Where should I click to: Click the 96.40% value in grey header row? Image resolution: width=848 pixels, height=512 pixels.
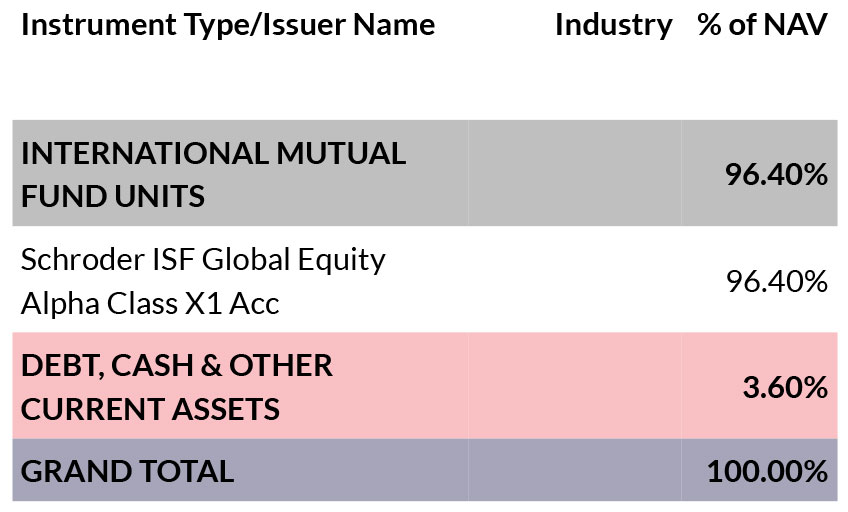coord(776,175)
